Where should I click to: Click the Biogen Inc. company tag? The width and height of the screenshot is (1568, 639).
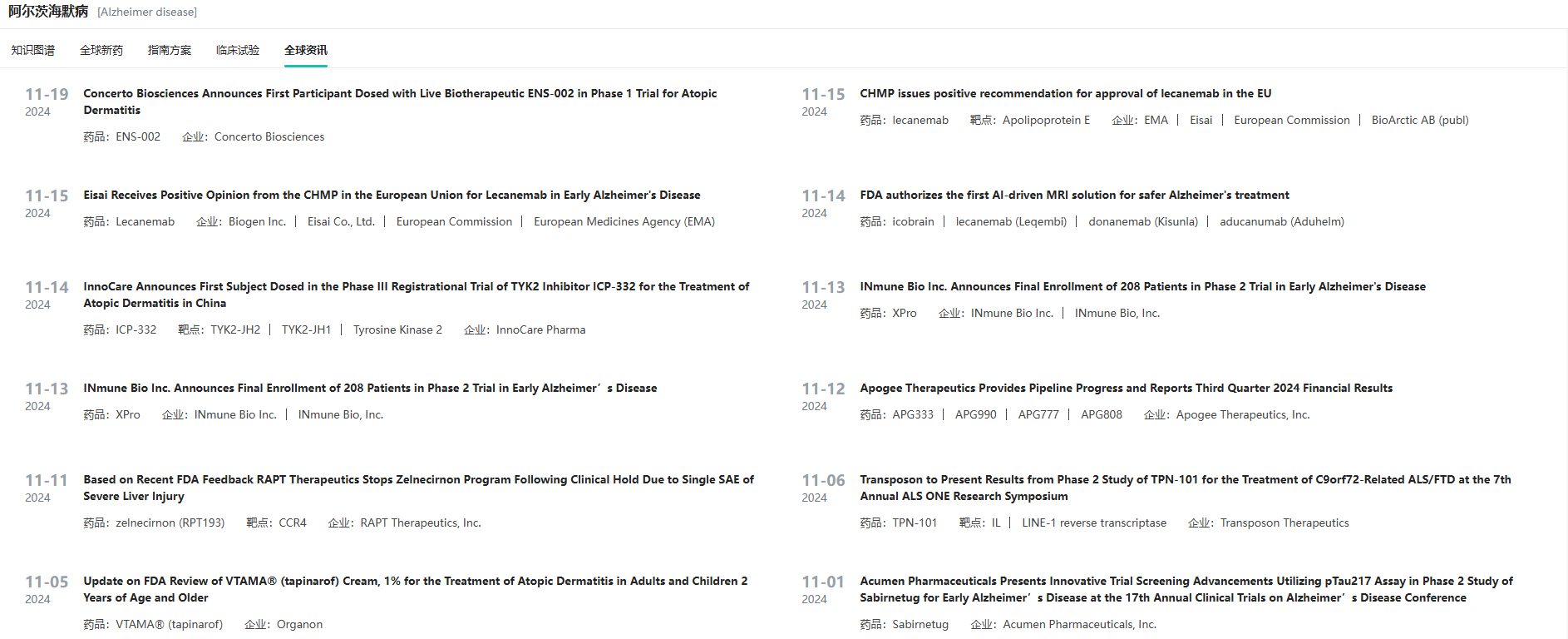pyautogui.click(x=257, y=222)
